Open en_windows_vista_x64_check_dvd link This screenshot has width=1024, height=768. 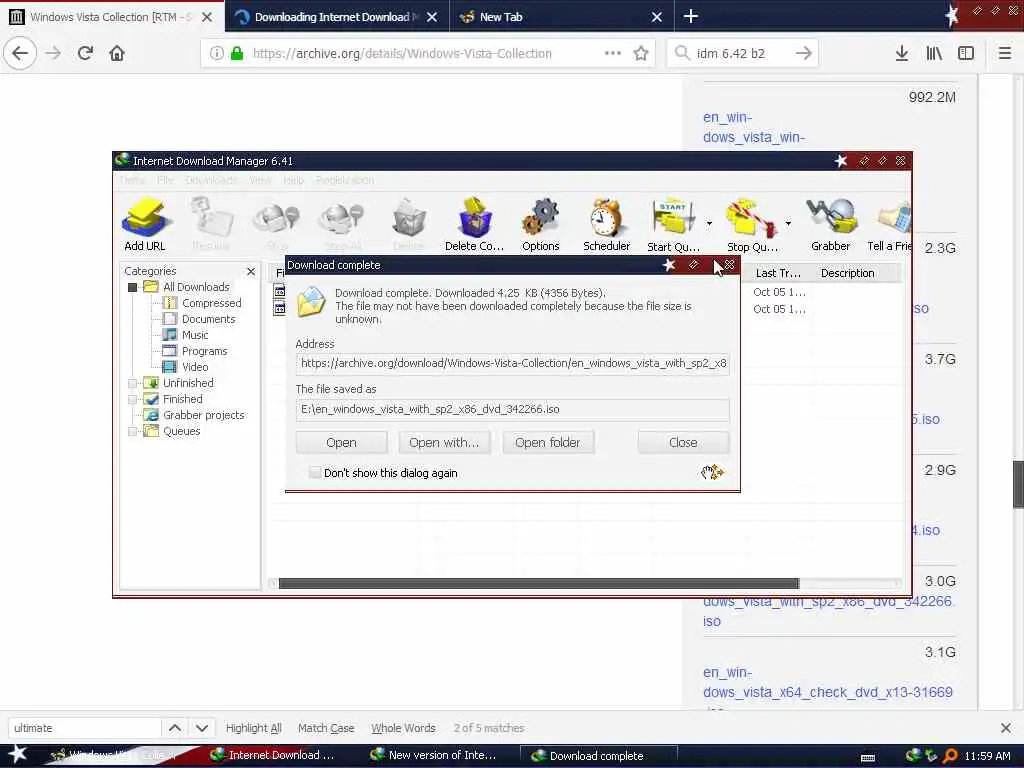827,682
